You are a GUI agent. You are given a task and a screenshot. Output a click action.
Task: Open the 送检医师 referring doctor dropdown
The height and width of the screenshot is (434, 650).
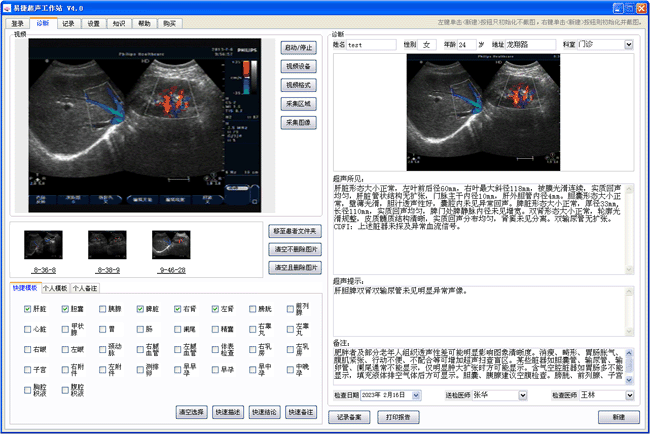click(x=522, y=395)
